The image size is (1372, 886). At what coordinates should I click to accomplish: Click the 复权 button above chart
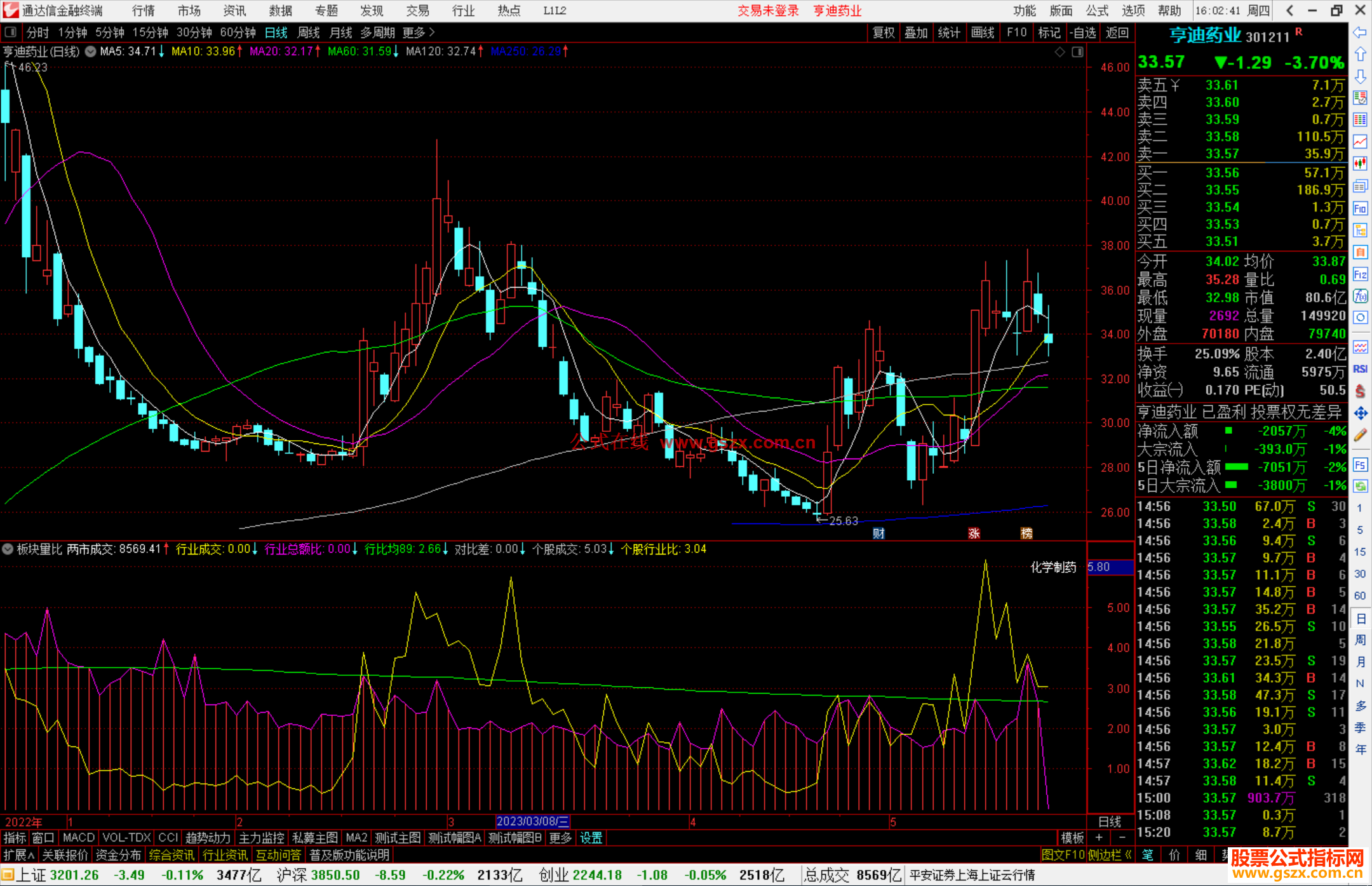click(883, 32)
